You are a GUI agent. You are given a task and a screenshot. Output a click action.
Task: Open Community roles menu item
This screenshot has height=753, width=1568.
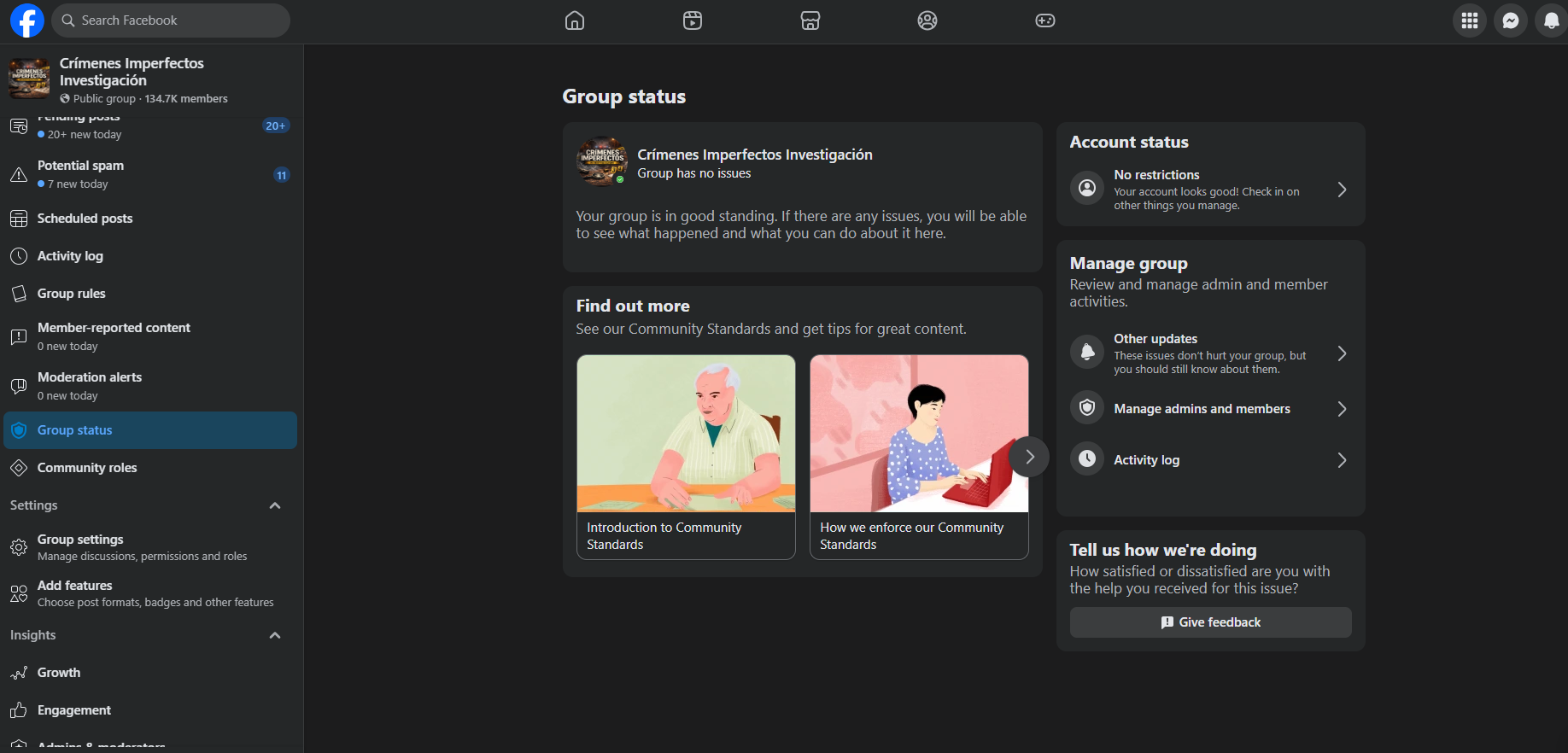150,468
